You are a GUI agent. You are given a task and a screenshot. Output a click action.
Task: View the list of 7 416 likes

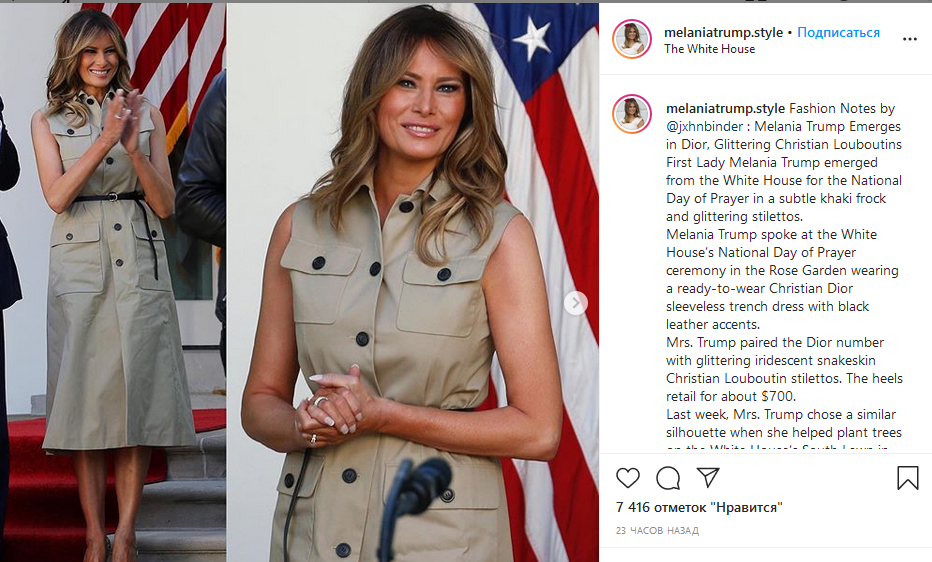click(x=699, y=507)
